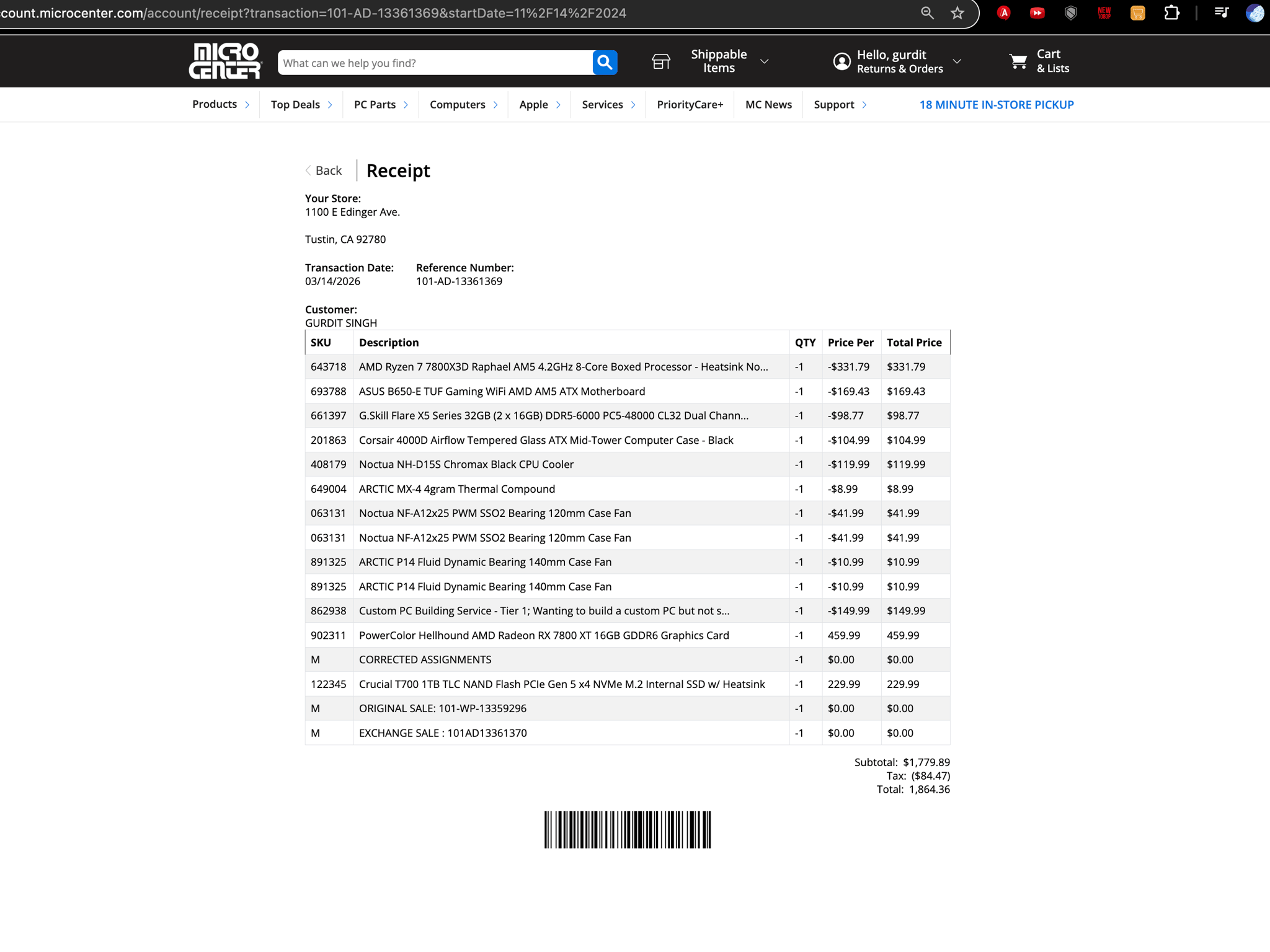Select the Crucial T700 1TB SSD description
Image resolution: width=1270 pixels, height=952 pixels.
562,684
